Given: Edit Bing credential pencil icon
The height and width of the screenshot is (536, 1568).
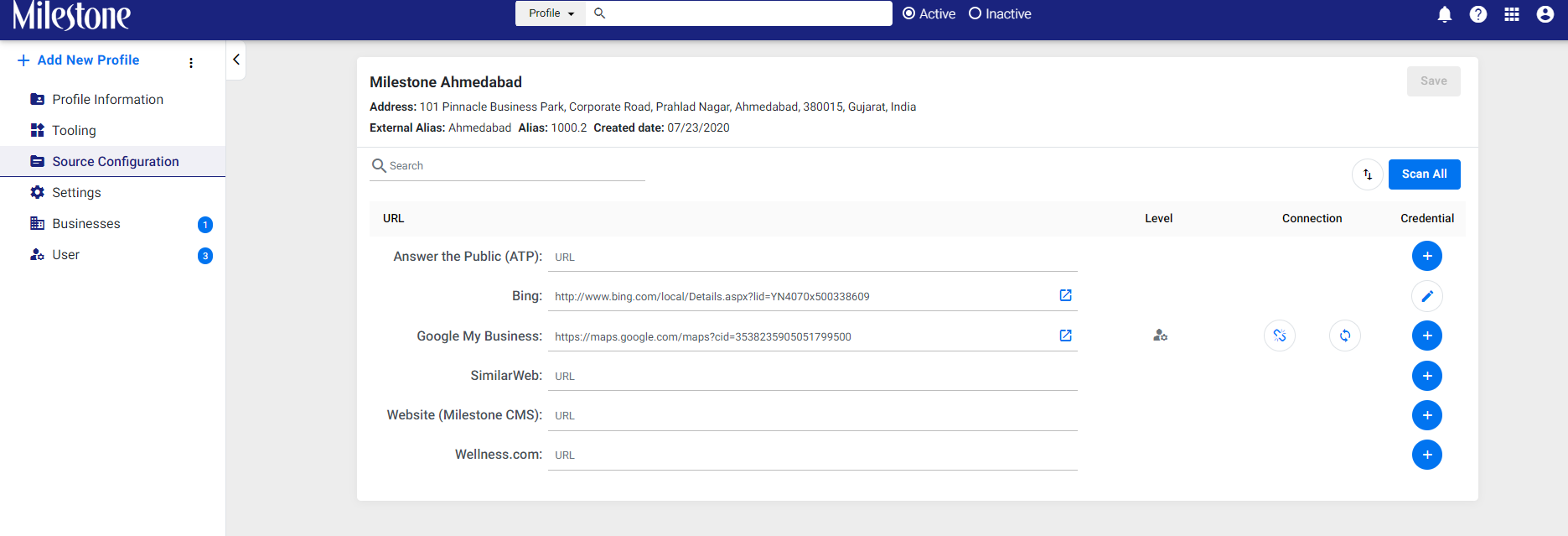Looking at the screenshot, I should [x=1427, y=295].
